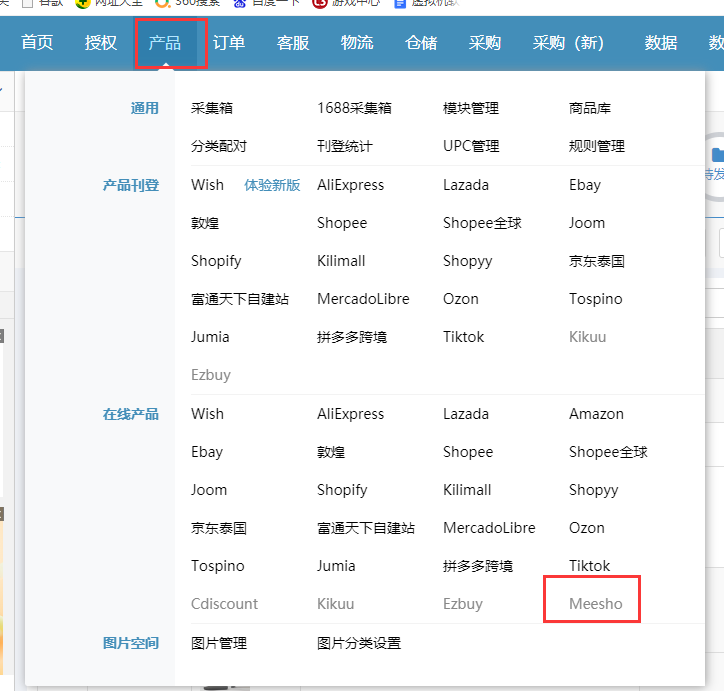Go to the 订单 navigation tab

coord(229,43)
